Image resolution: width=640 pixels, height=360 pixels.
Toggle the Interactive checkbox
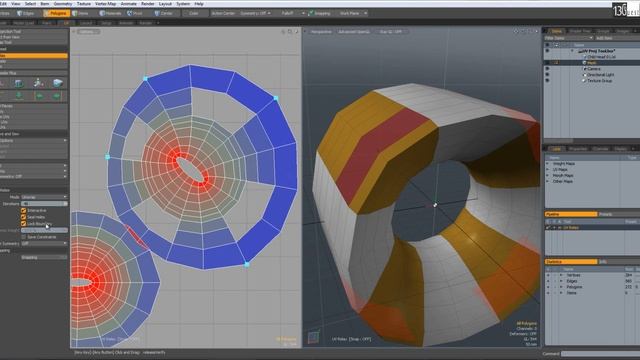point(23,211)
